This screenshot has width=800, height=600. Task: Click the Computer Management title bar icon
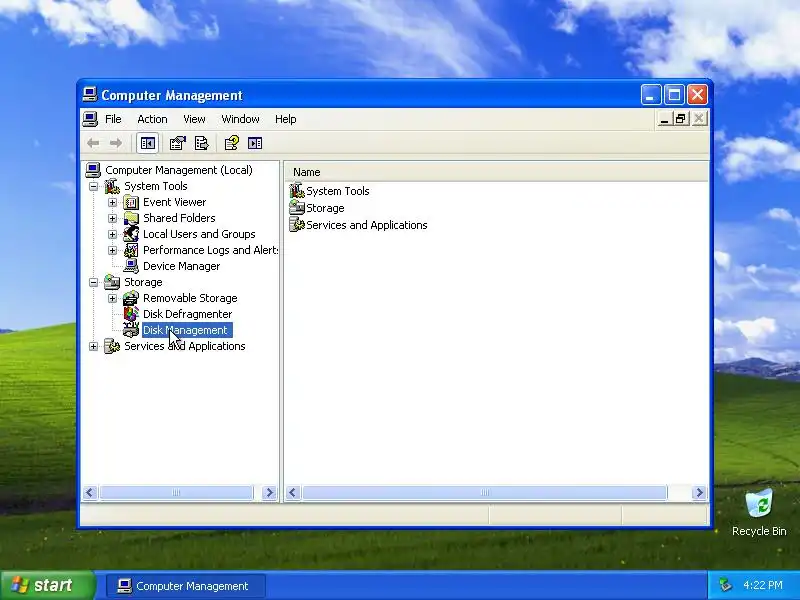pyautogui.click(x=90, y=95)
